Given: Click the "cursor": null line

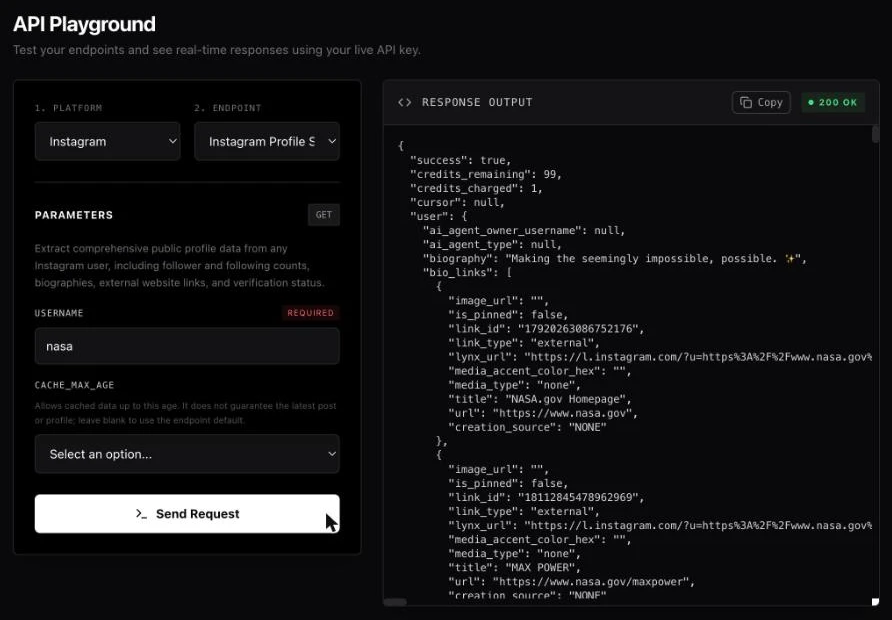Looking at the screenshot, I should point(457,202).
